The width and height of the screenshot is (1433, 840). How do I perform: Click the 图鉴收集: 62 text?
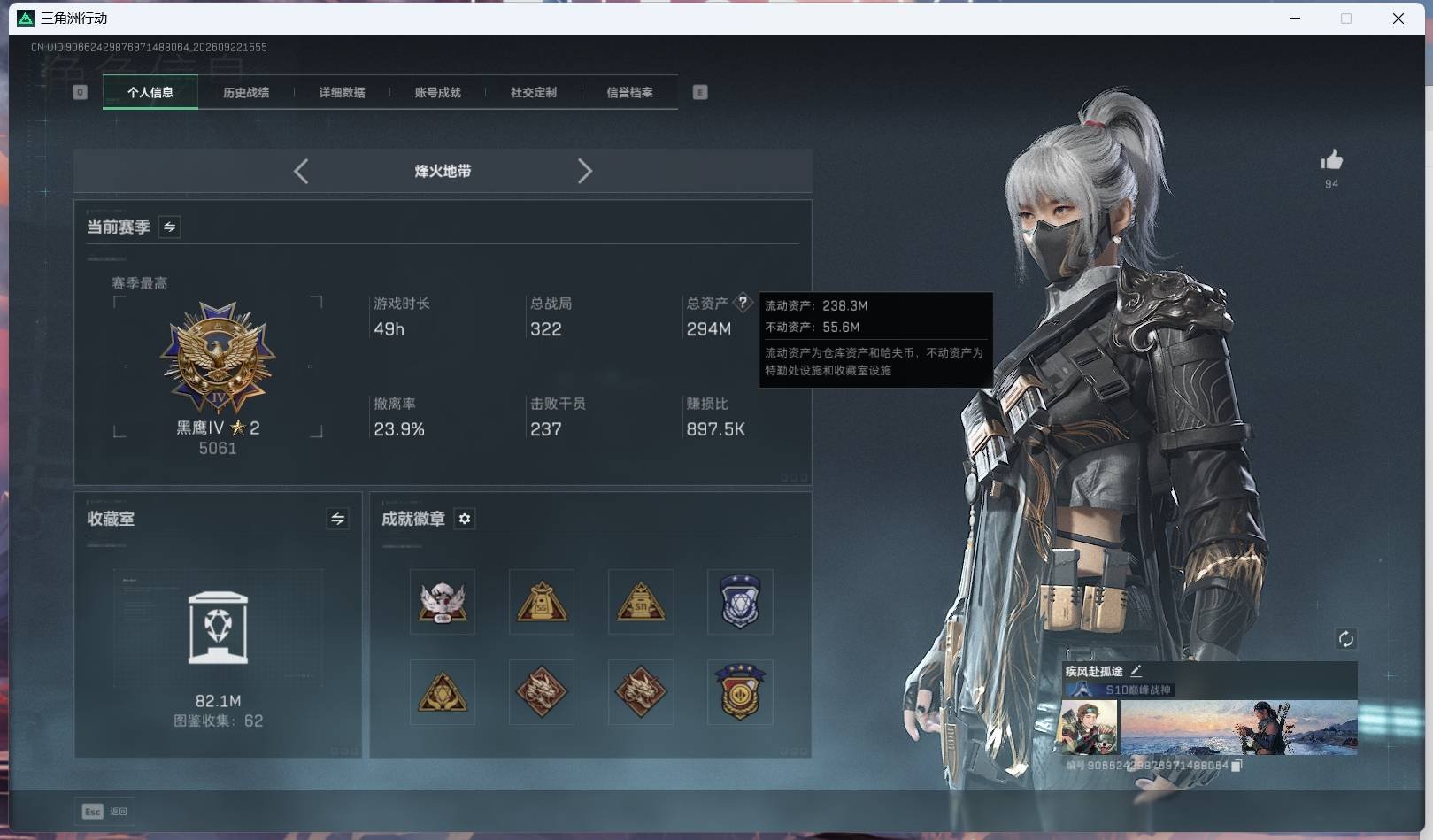pyautogui.click(x=219, y=721)
